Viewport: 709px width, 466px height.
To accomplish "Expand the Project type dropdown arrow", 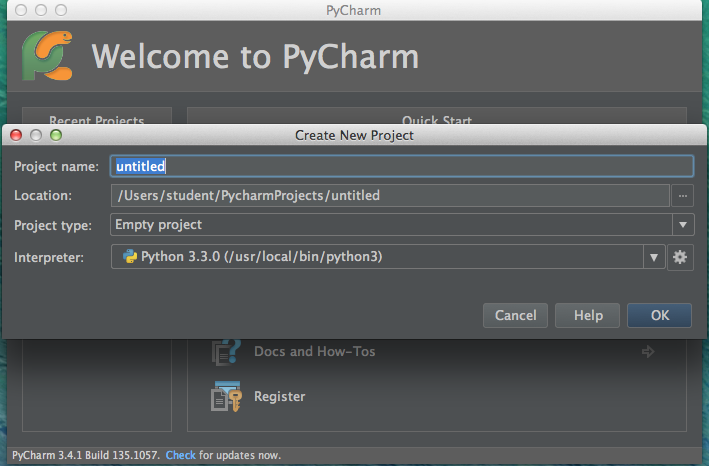I will tap(683, 225).
